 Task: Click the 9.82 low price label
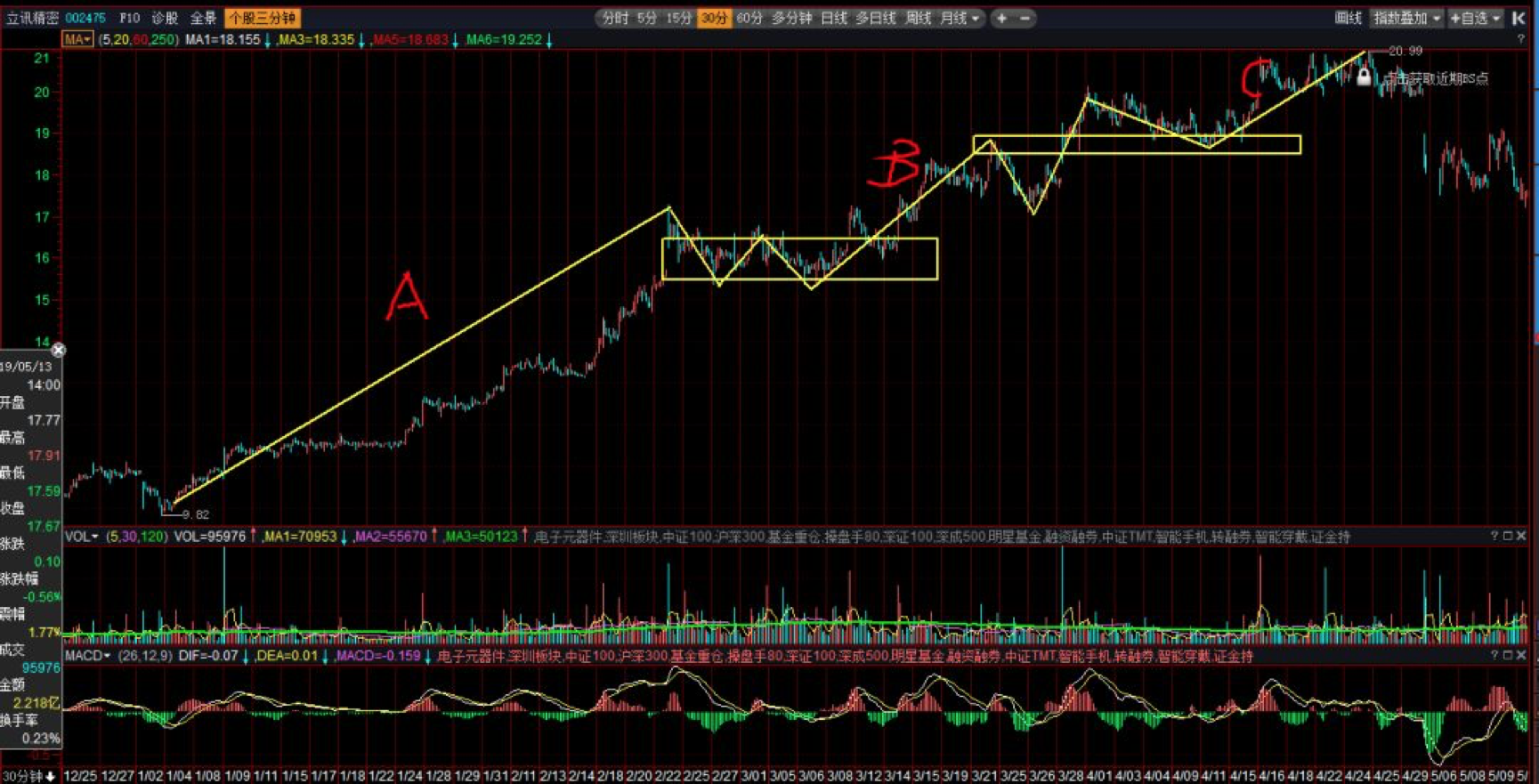click(196, 514)
